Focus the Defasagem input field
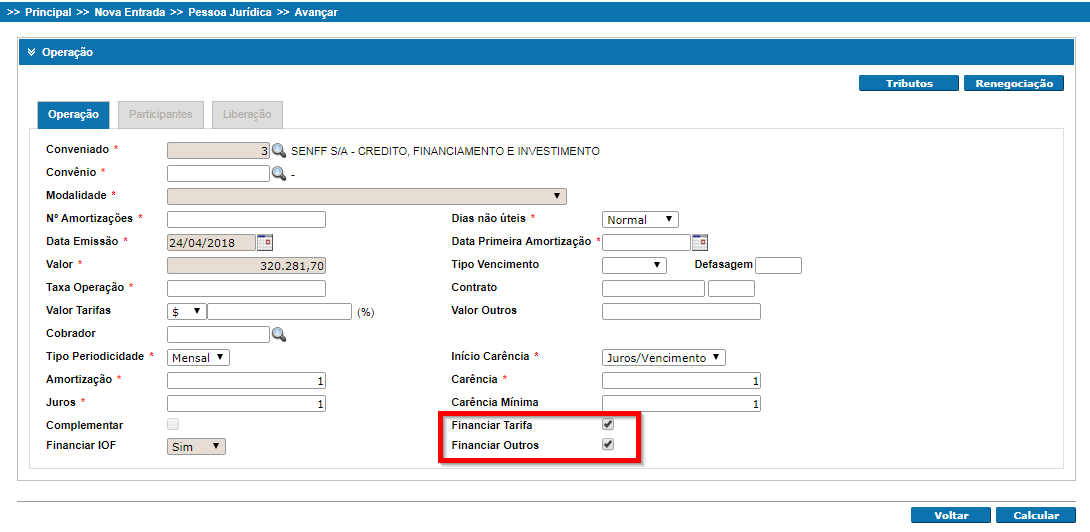This screenshot has height=532, width=1090. pyautogui.click(x=779, y=265)
